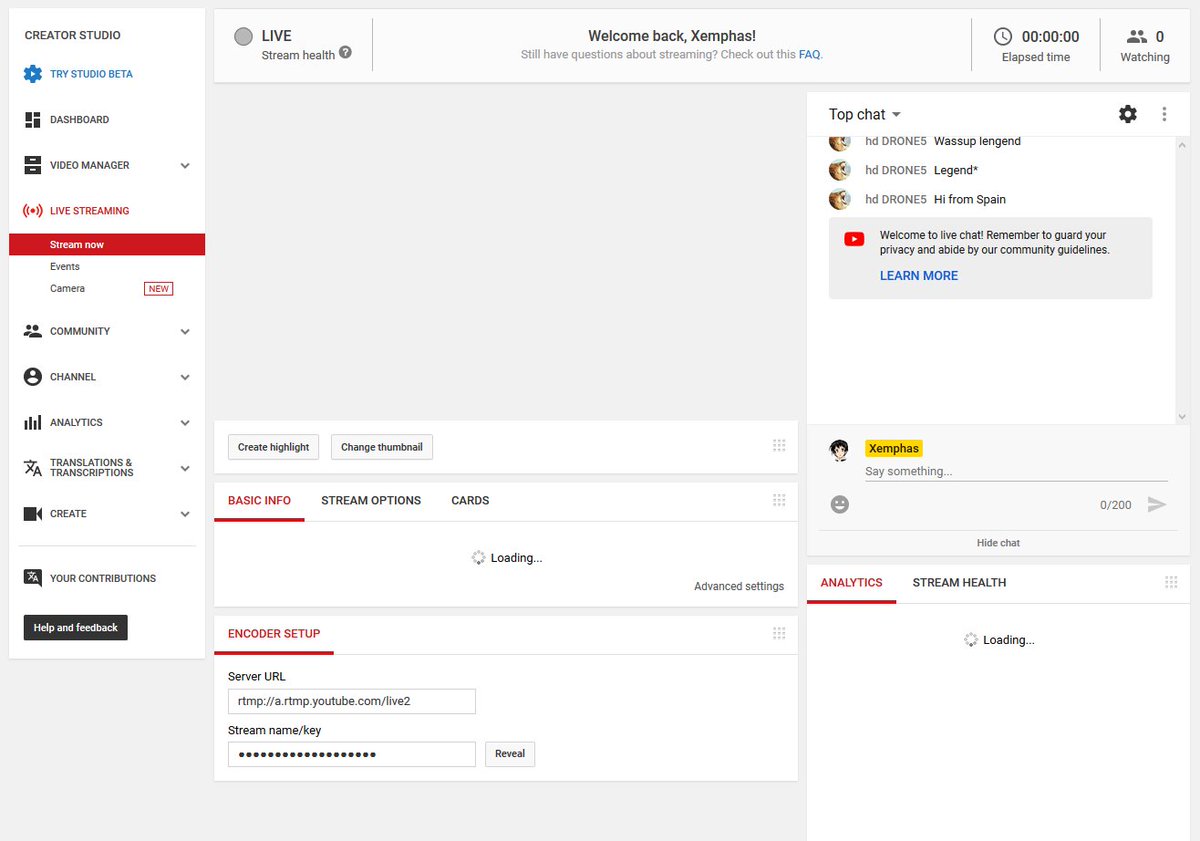The height and width of the screenshot is (841, 1200).
Task: Hide the chat panel
Action: coord(998,543)
